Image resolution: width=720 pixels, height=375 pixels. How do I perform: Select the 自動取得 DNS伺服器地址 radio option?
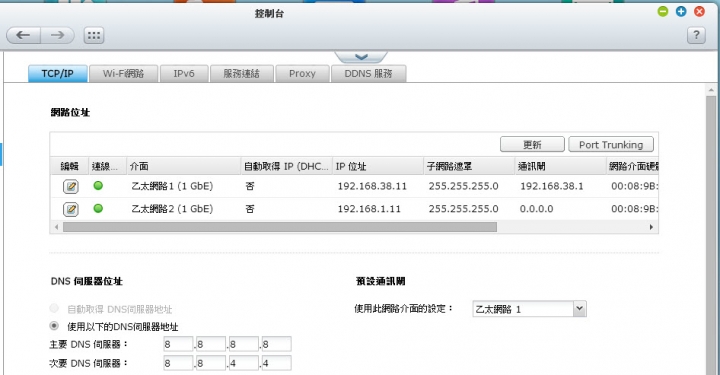tap(54, 308)
